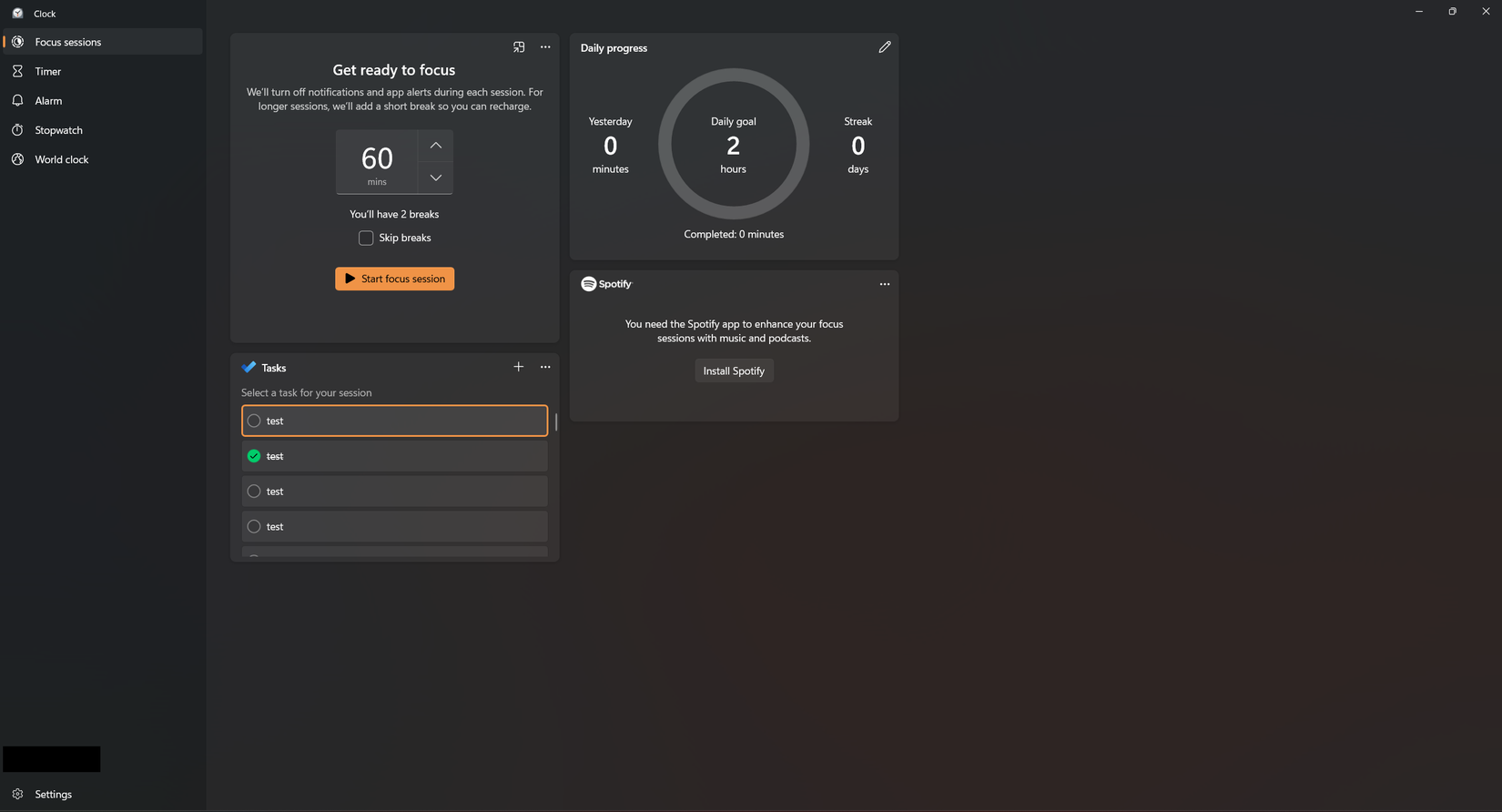
Task: Click the 60 mins duration field
Action: tap(377, 162)
